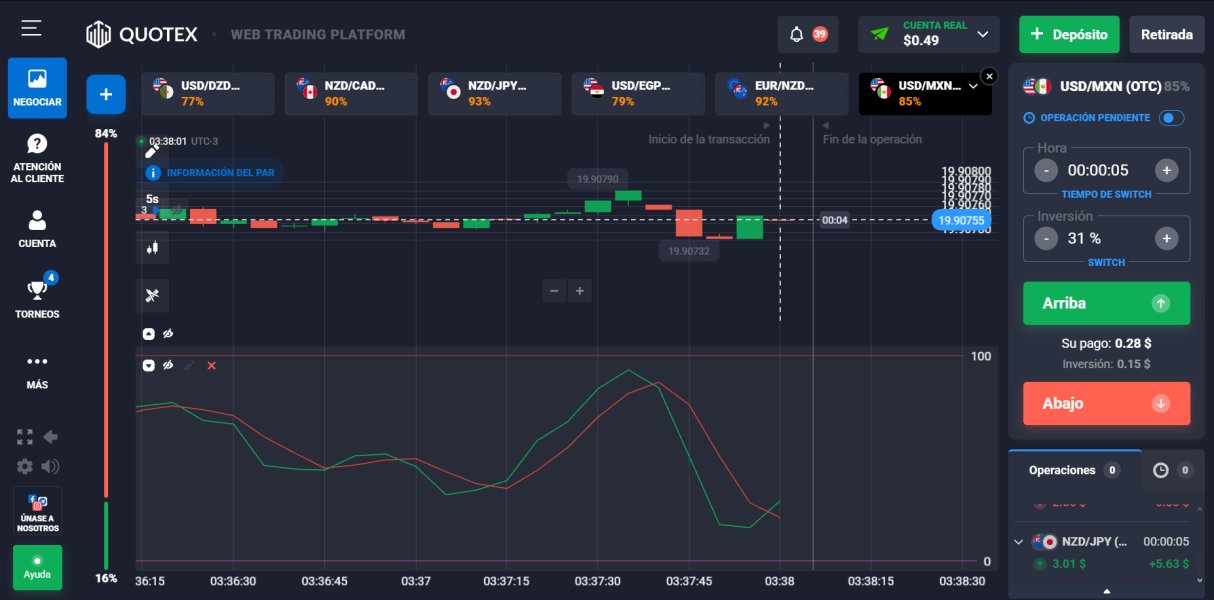Viewport: 1214px width, 600px height.
Task: Click Información del Par link
Action: (221, 173)
